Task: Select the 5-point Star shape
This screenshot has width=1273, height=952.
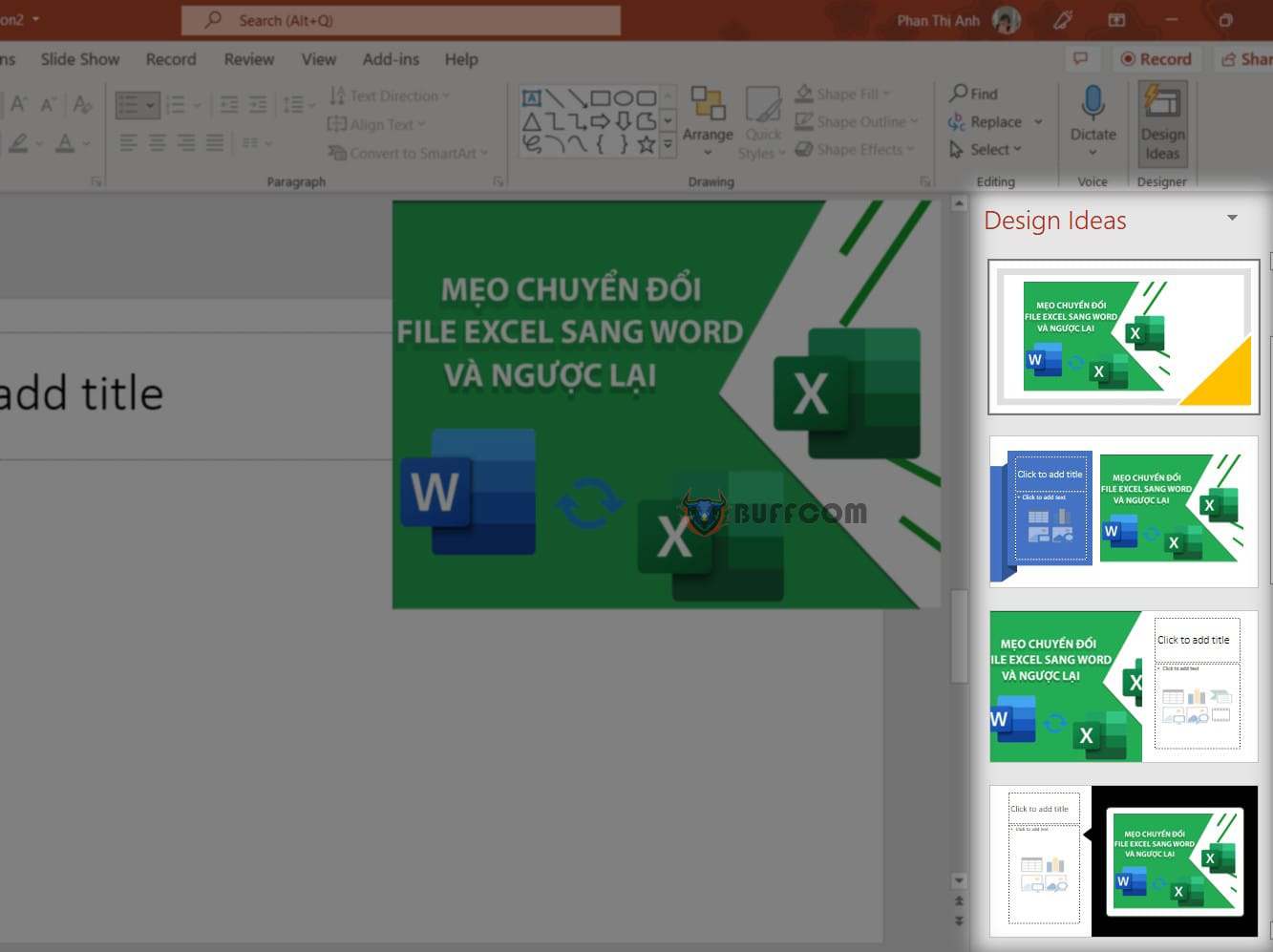Action: 647,144
